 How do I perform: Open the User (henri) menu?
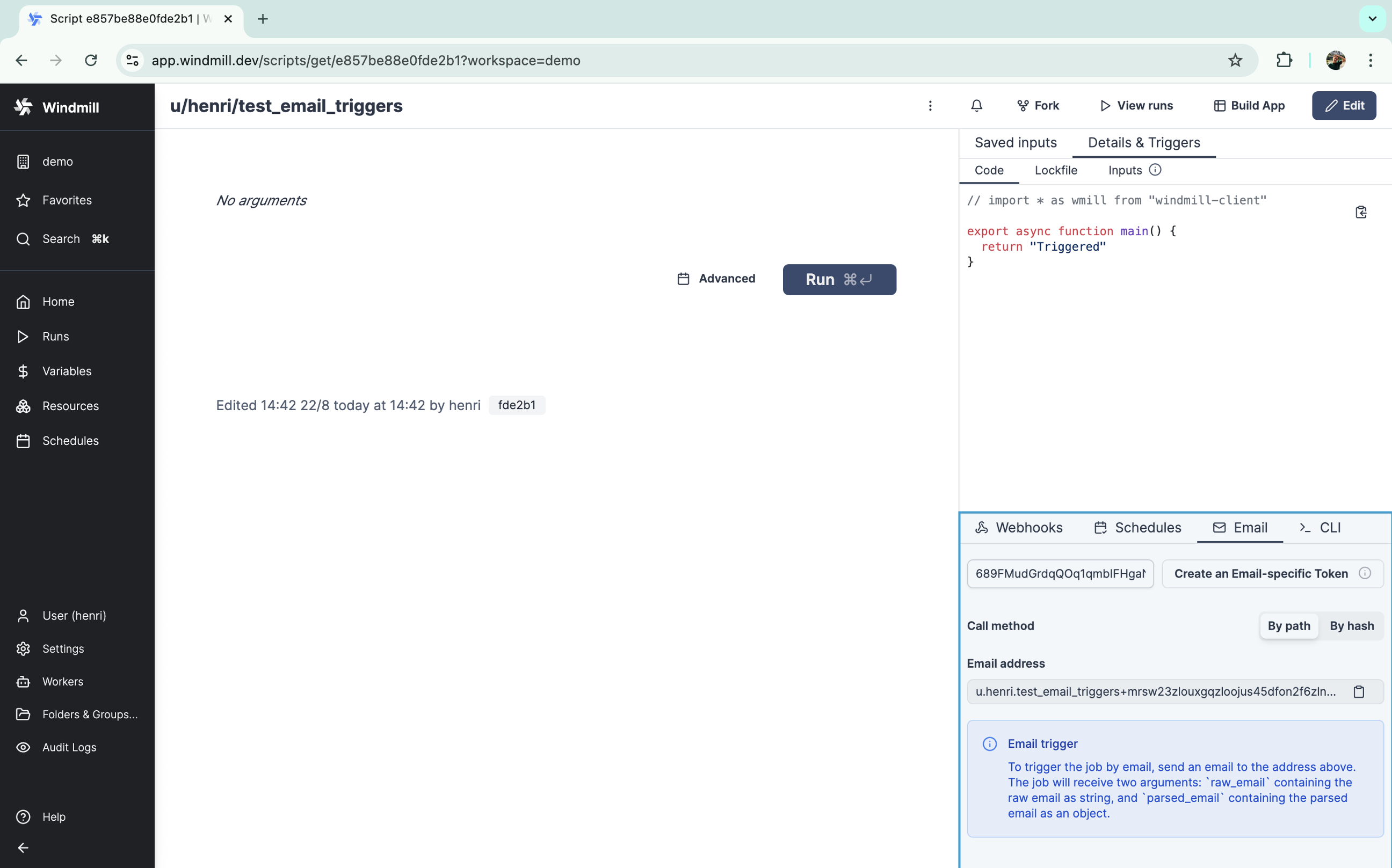pyautogui.click(x=74, y=615)
